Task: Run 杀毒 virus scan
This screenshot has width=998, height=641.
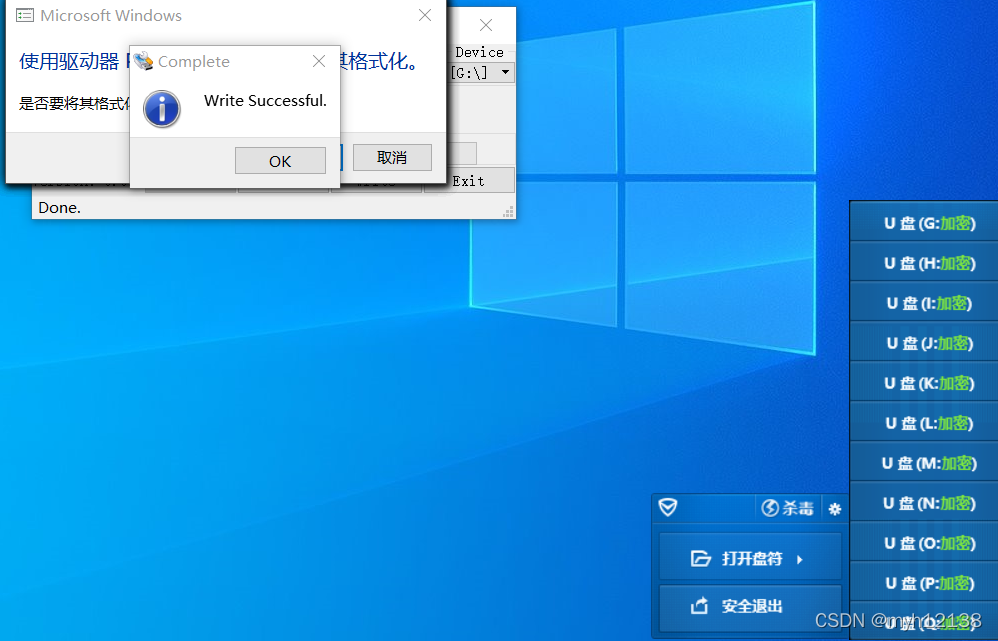Action: (787, 508)
